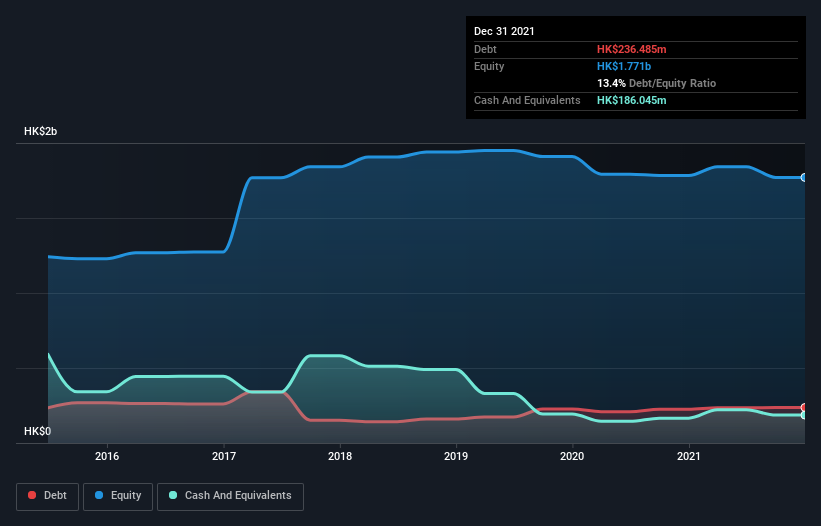821x526 pixels.
Task: Click the red Debt legend dot
Action: coord(32,495)
